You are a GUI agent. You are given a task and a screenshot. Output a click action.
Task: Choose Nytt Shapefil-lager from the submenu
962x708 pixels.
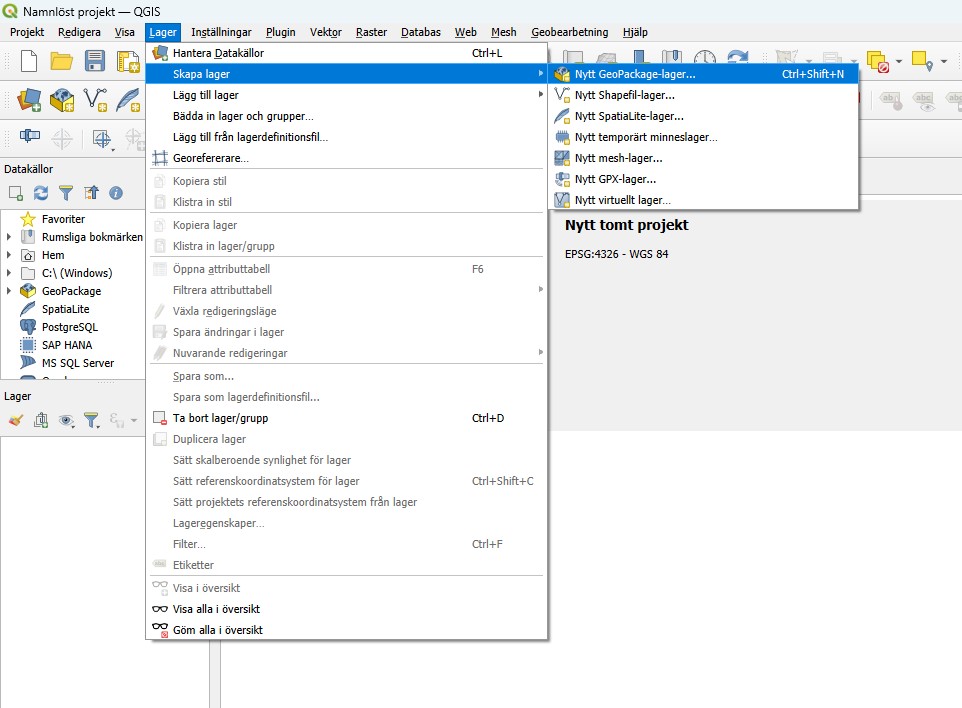pyautogui.click(x=703, y=95)
